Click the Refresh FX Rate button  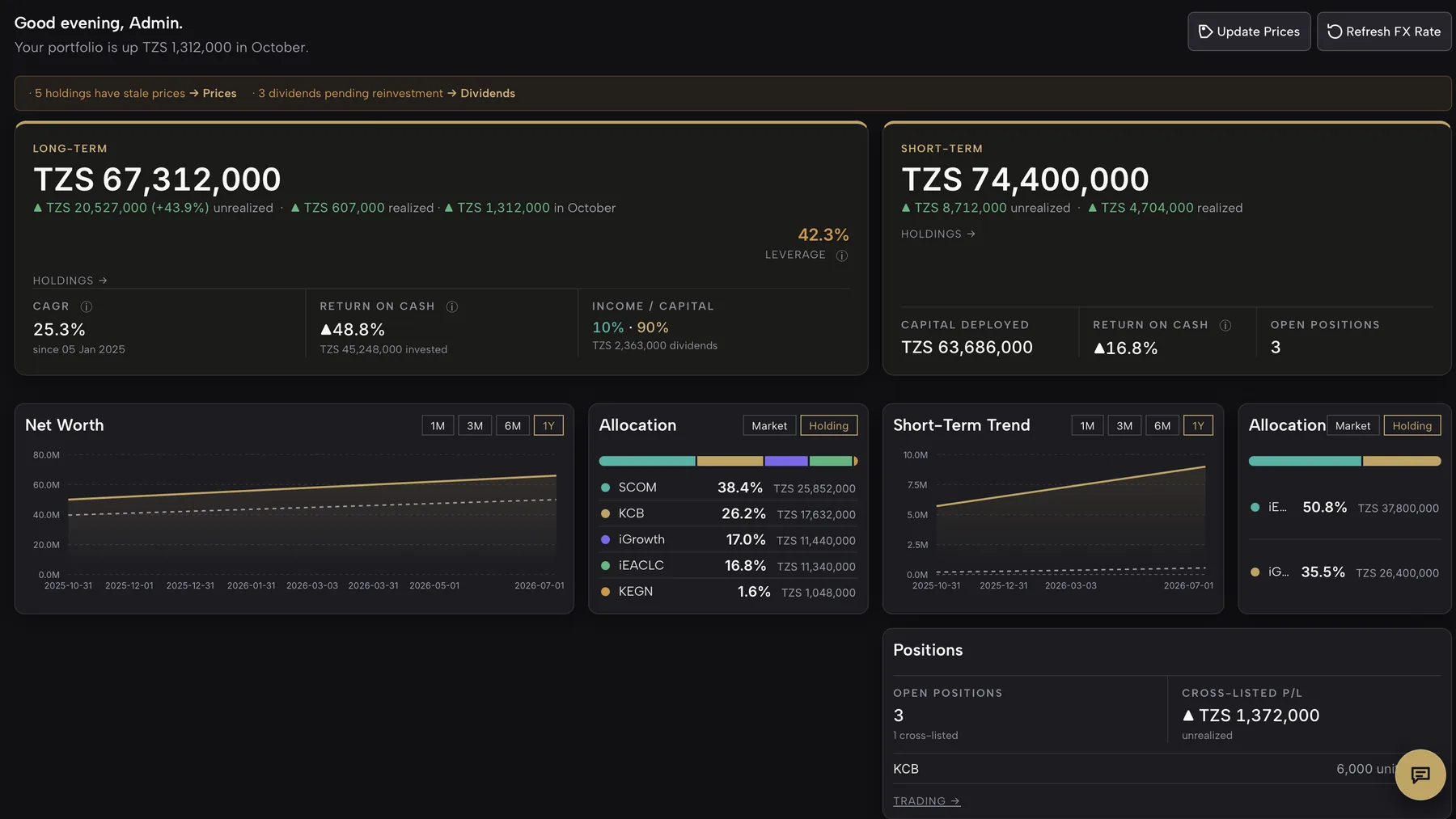[1384, 32]
